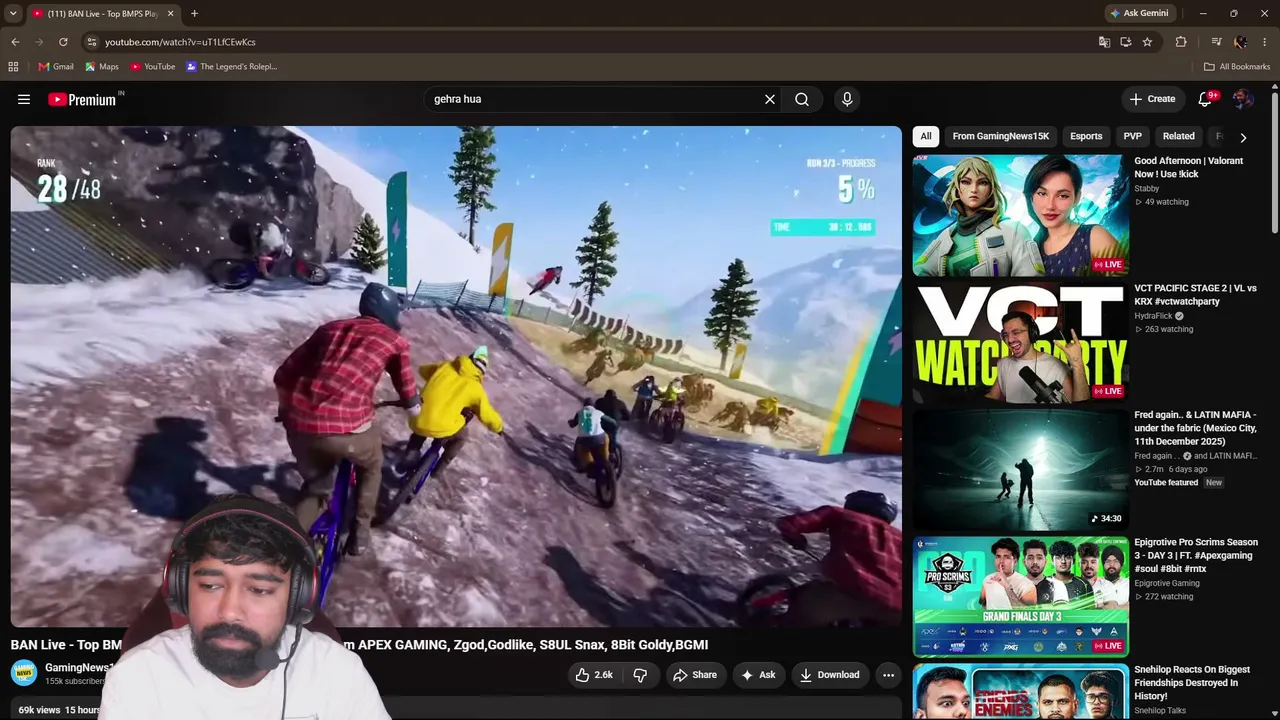Open the YouTube bookmark

pos(153,67)
